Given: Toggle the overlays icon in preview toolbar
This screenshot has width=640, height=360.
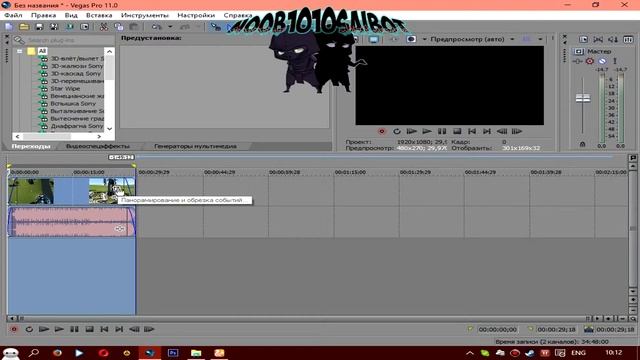Looking at the screenshot, I should coord(527,39).
